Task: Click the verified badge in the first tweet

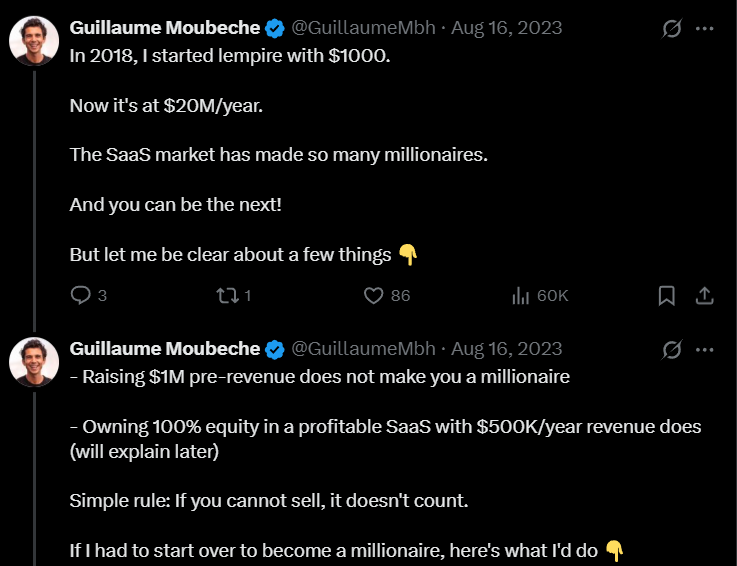Action: [x=275, y=27]
